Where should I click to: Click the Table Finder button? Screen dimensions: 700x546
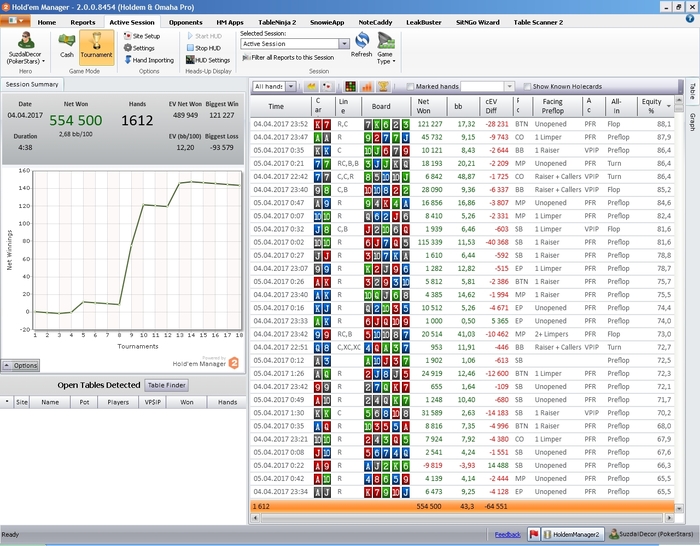point(167,385)
